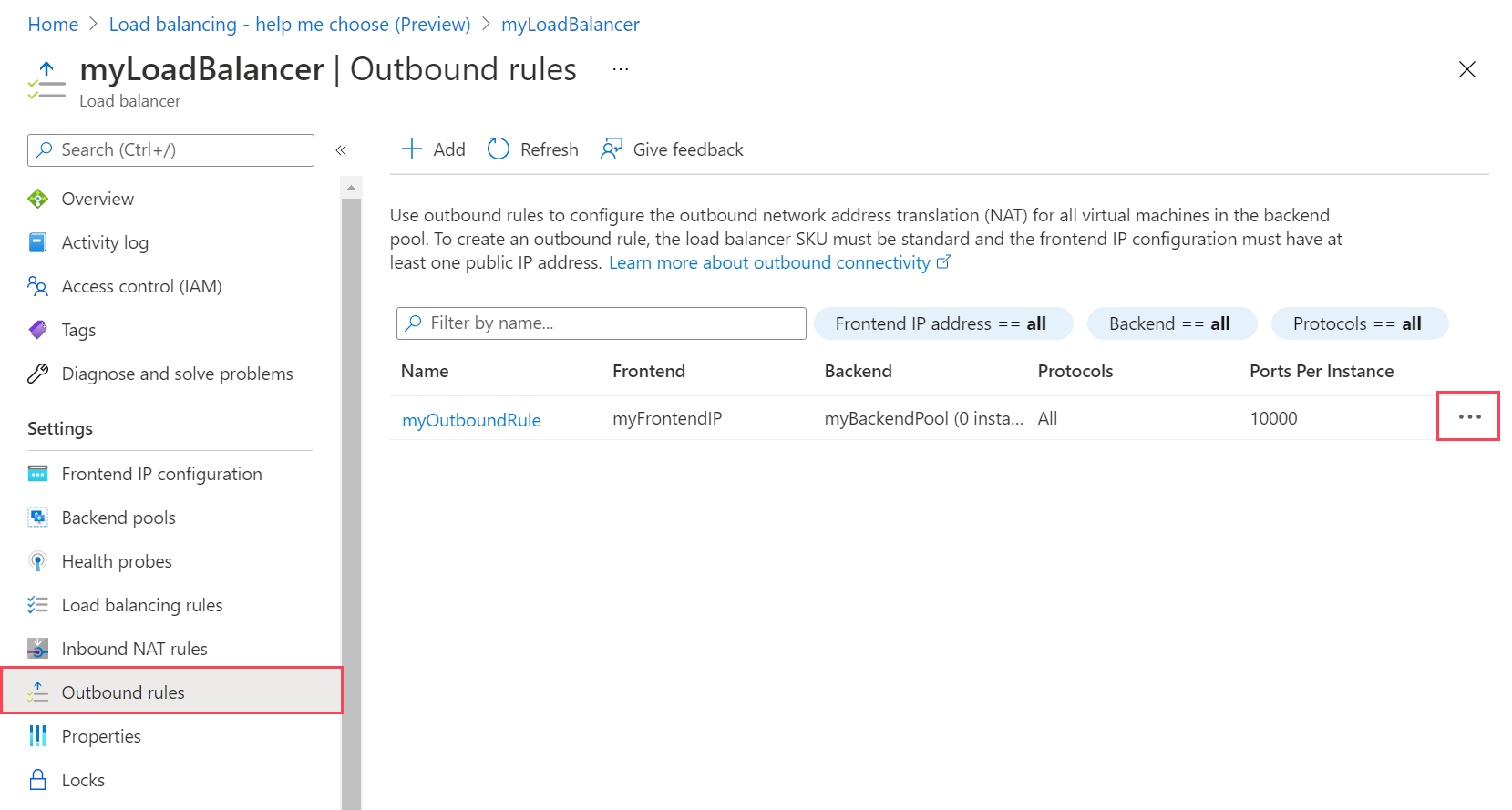The height and width of the screenshot is (810, 1512).
Task: Sort by the Protocols column header
Action: click(1075, 371)
